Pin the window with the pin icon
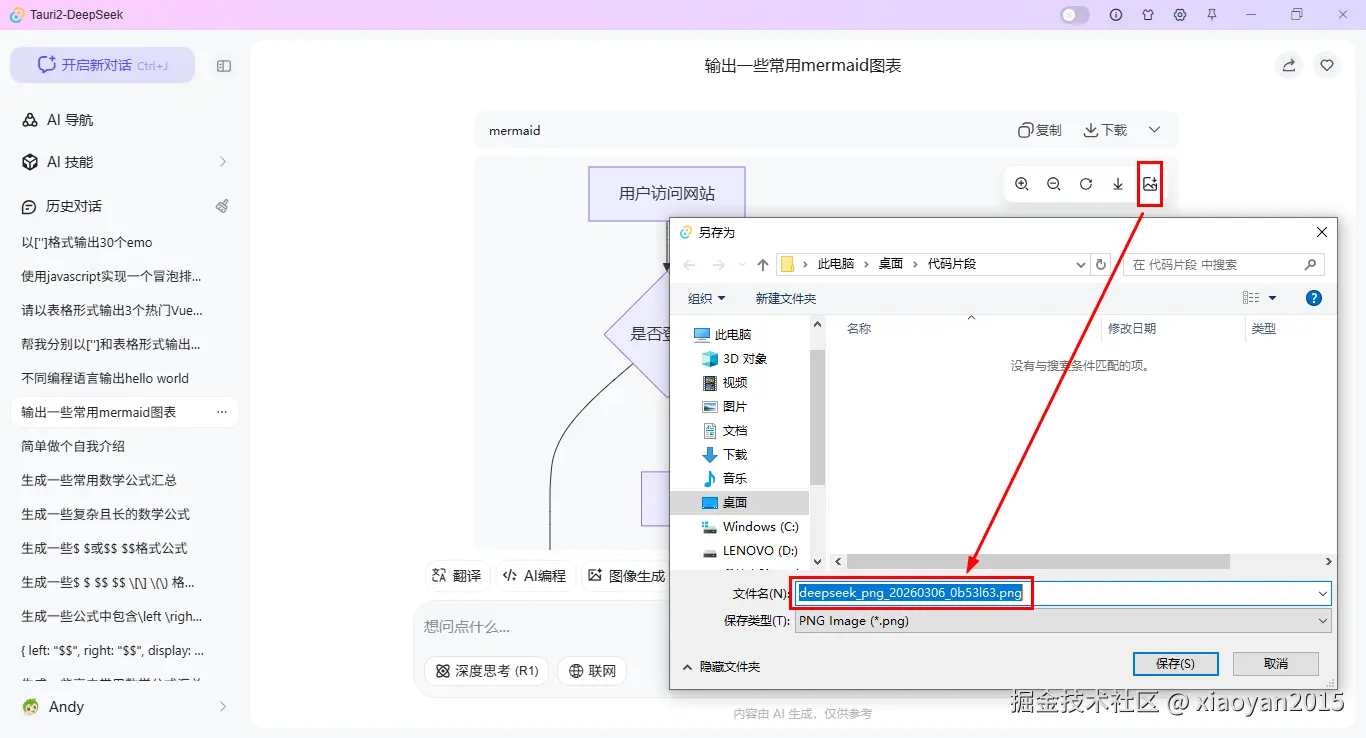Viewport: 1366px width, 738px height. coord(1212,15)
